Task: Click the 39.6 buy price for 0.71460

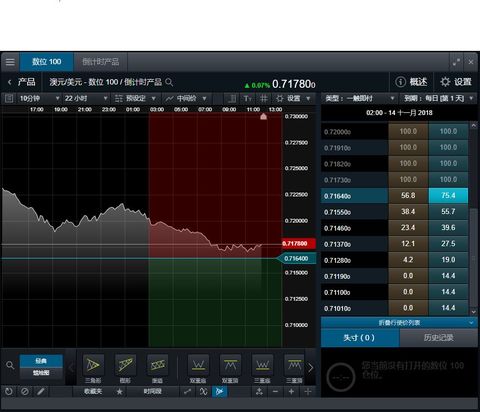Action: click(x=448, y=227)
